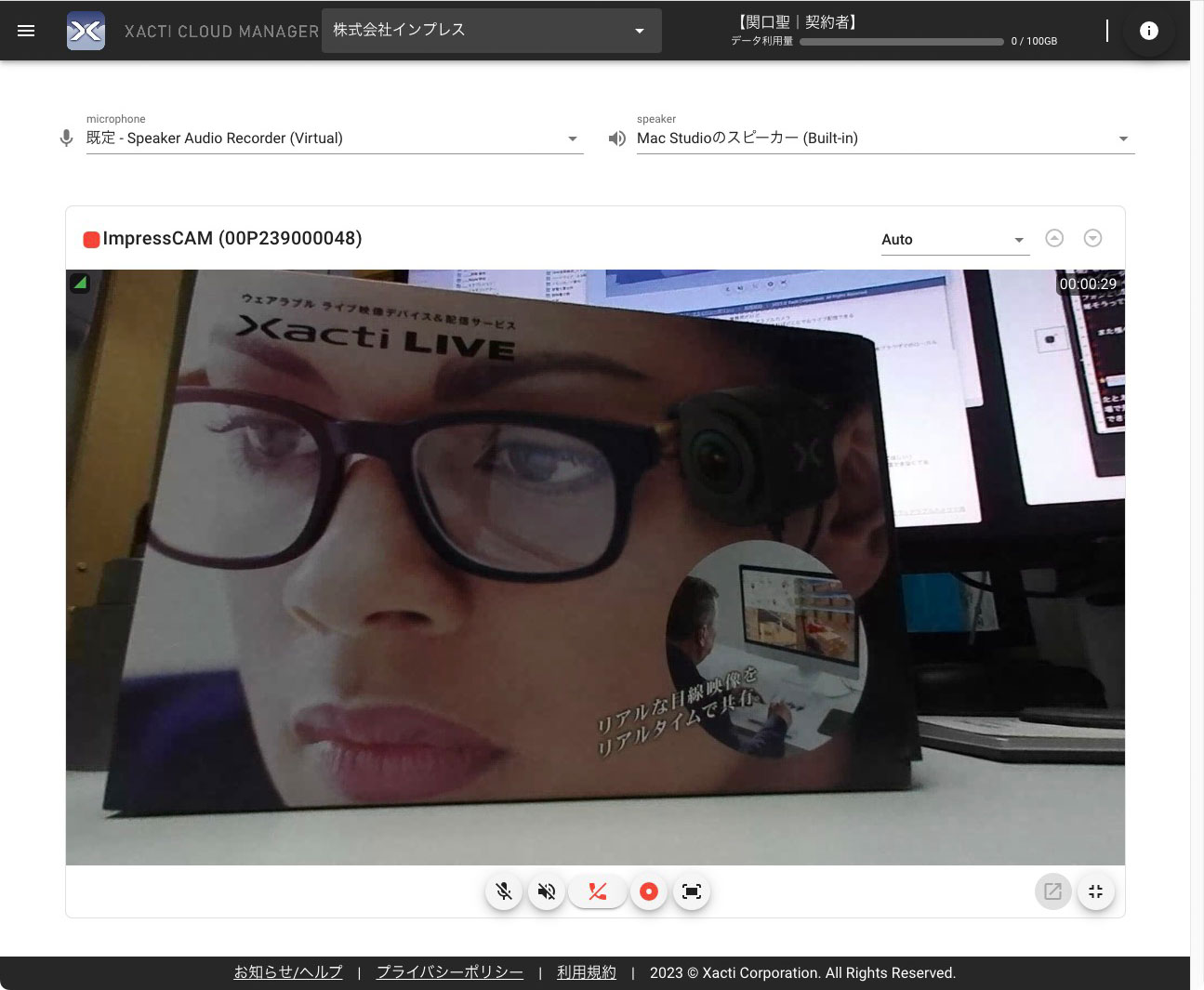Change the Auto quality dropdown
Image resolution: width=1204 pixels, height=990 pixels.
coord(955,240)
